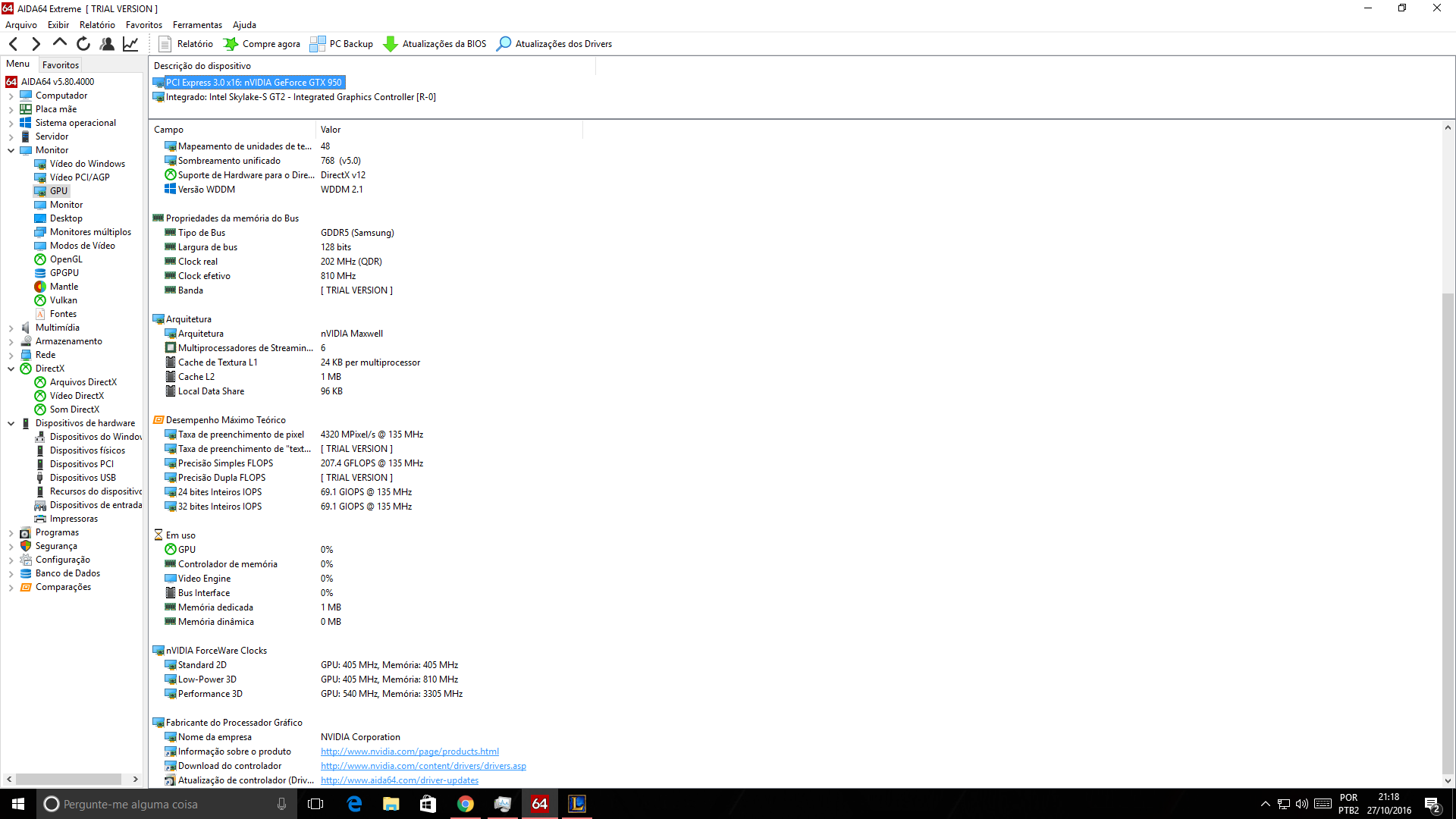The image size is (1456, 819).
Task: Open Relatório from the toolbar
Action: point(186,44)
